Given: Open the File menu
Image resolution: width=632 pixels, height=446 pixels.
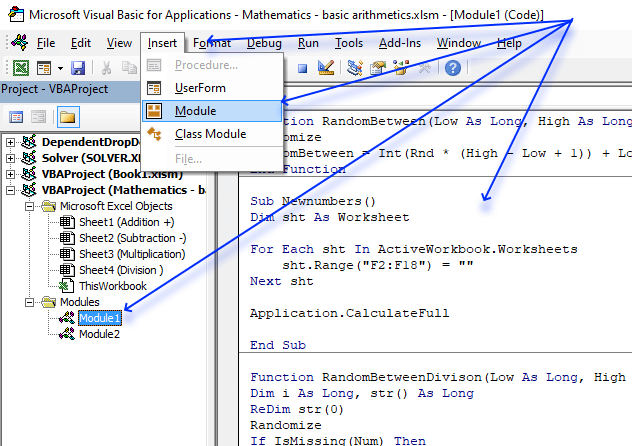Looking at the screenshot, I should [x=46, y=43].
